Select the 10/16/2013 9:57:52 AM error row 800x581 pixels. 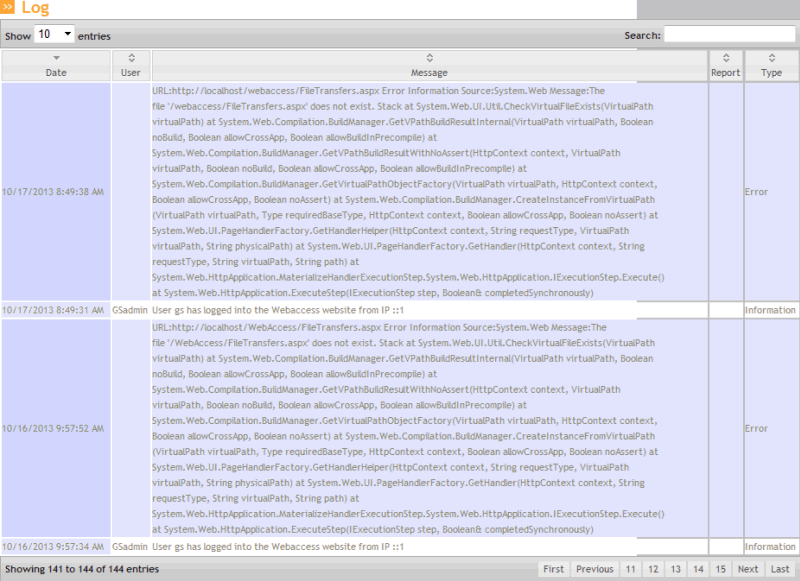pos(54,428)
